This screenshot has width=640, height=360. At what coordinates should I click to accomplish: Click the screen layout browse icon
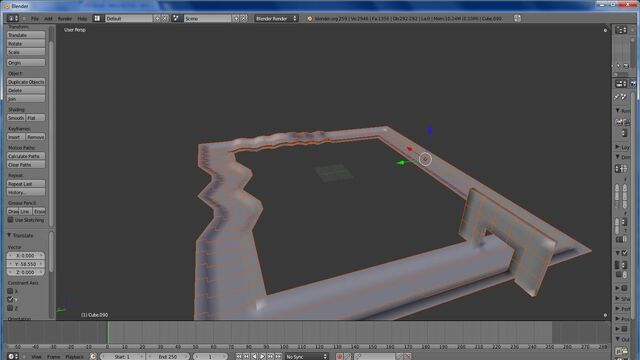click(97, 18)
